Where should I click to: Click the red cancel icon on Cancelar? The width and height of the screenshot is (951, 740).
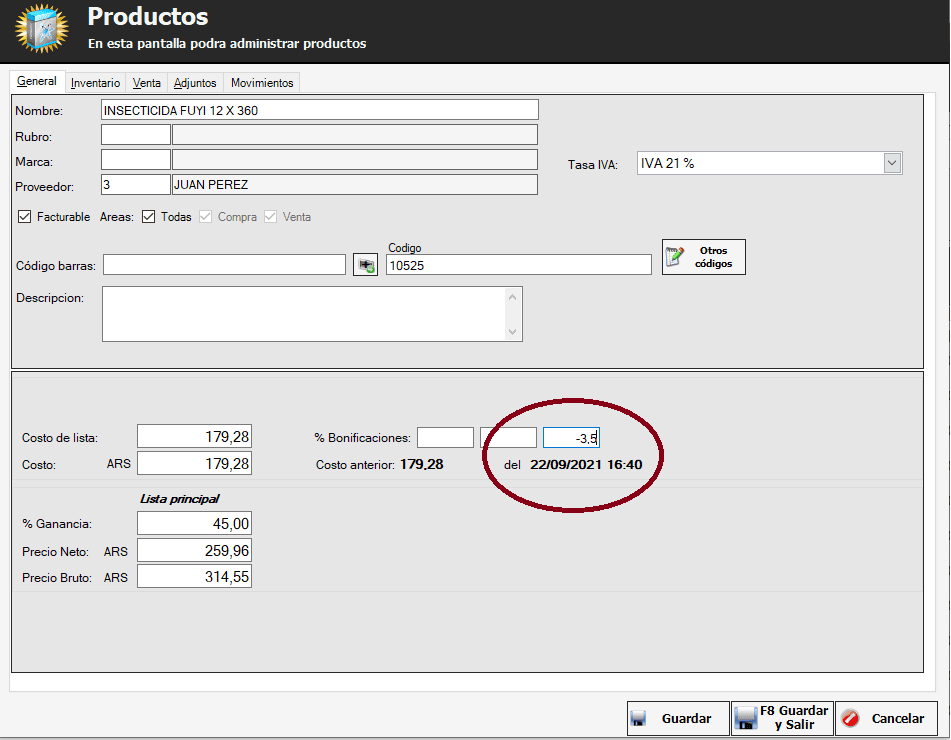(851, 718)
